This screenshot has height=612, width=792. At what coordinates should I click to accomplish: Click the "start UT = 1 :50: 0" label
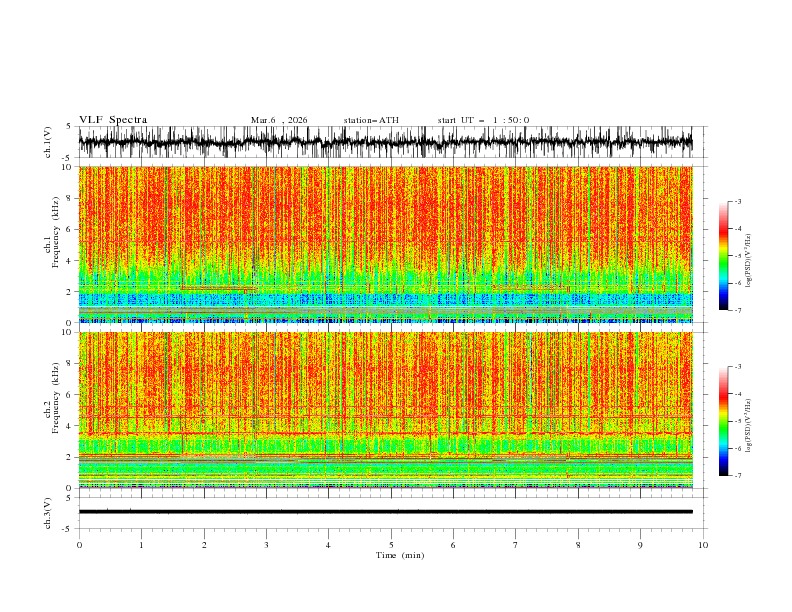point(483,120)
